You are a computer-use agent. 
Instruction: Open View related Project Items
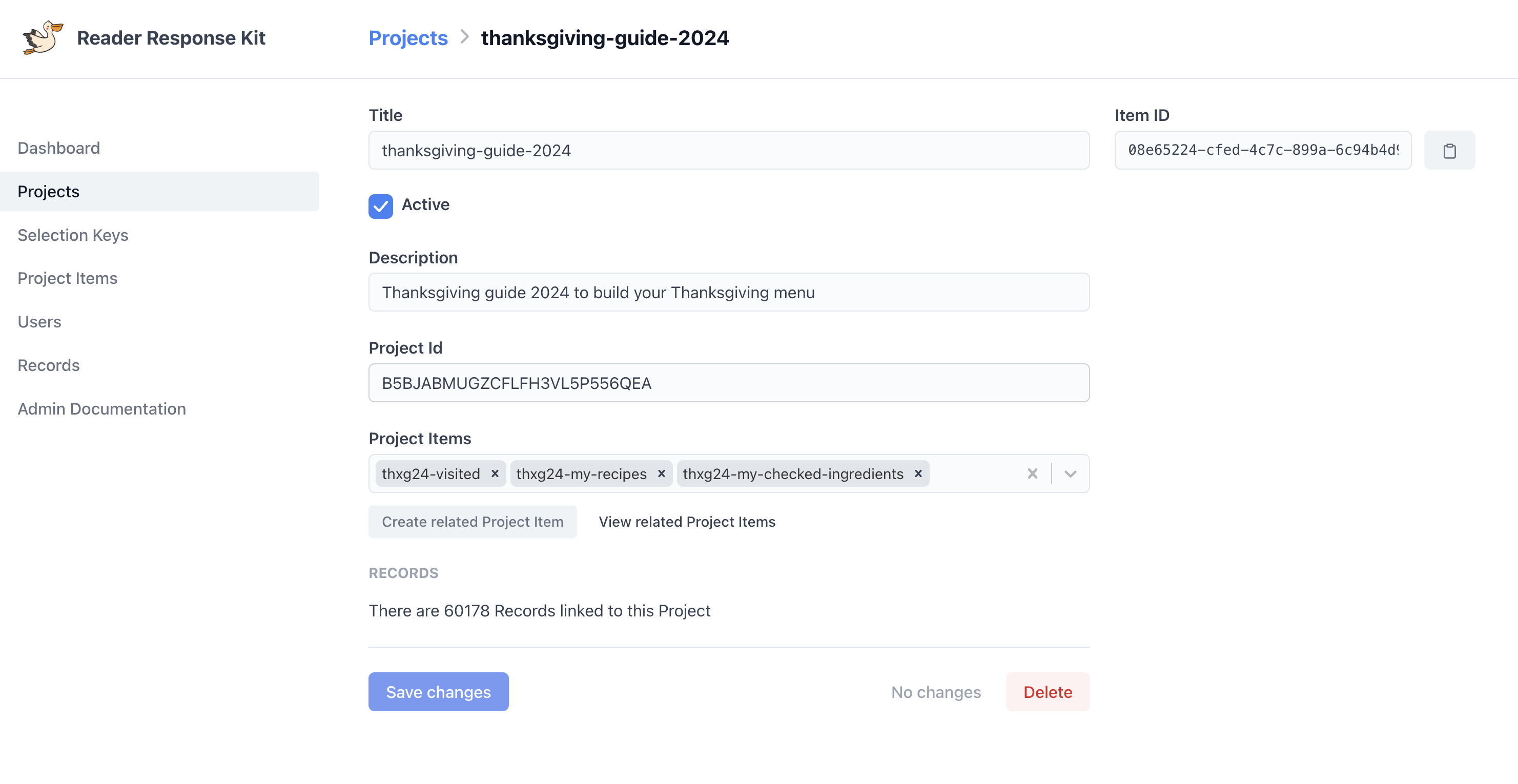click(687, 522)
